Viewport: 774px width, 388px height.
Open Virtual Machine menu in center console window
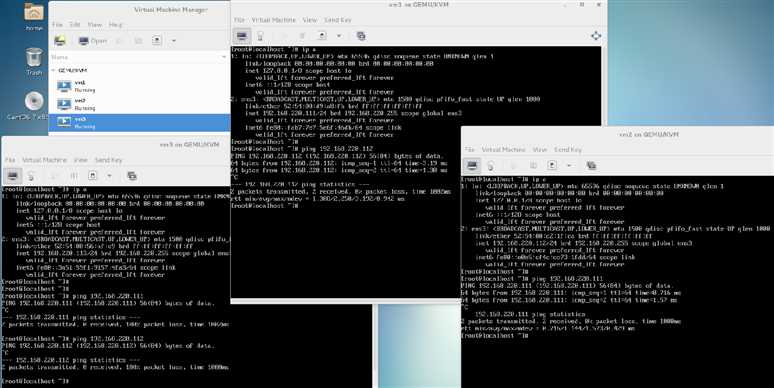273,20
